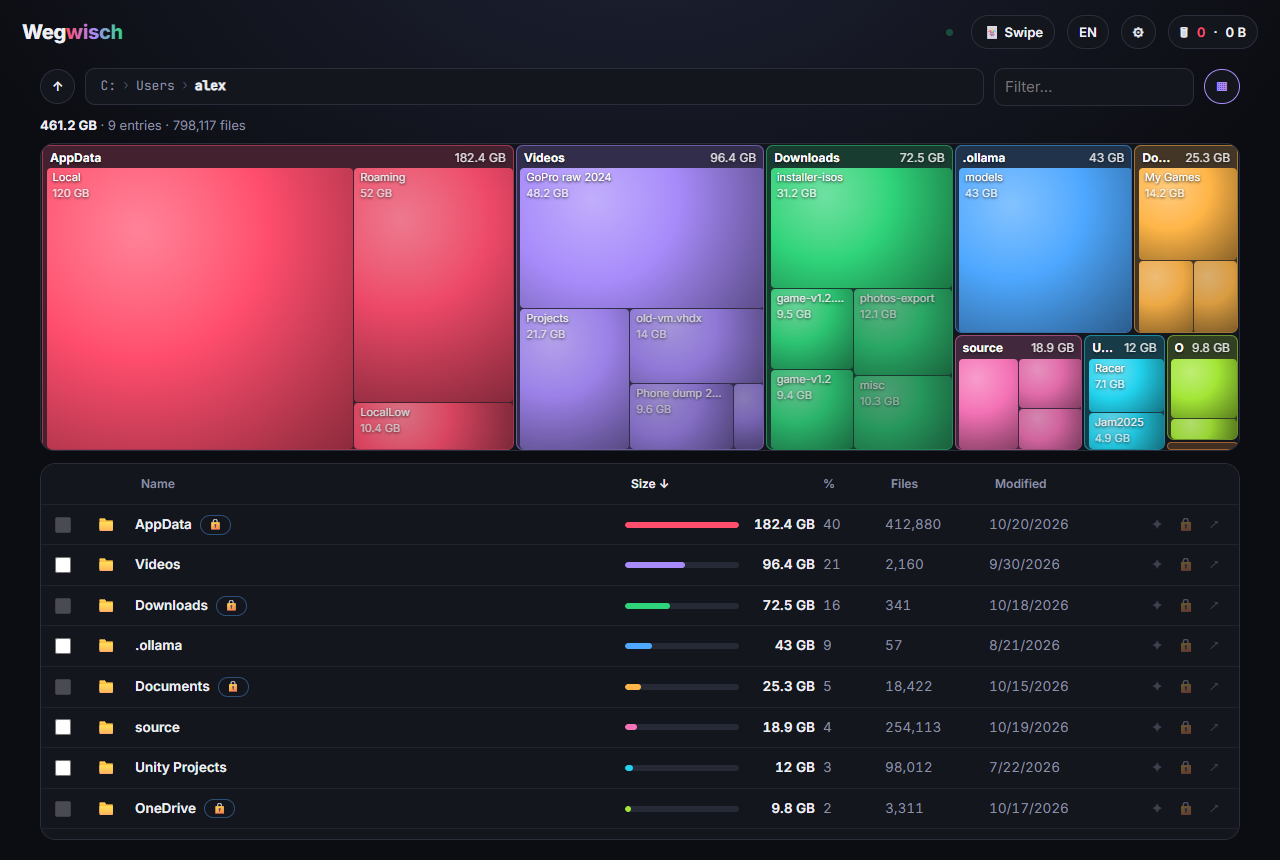Click the AppData row checkbox

[x=63, y=524]
